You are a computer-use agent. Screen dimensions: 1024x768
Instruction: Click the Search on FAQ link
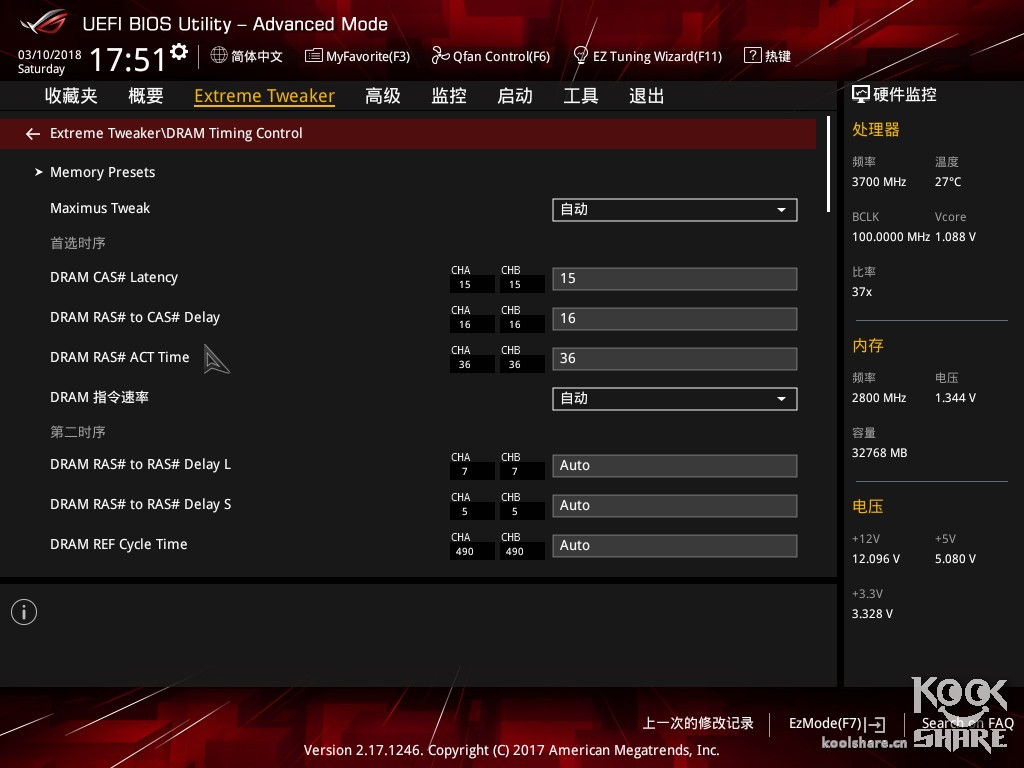pos(967,723)
